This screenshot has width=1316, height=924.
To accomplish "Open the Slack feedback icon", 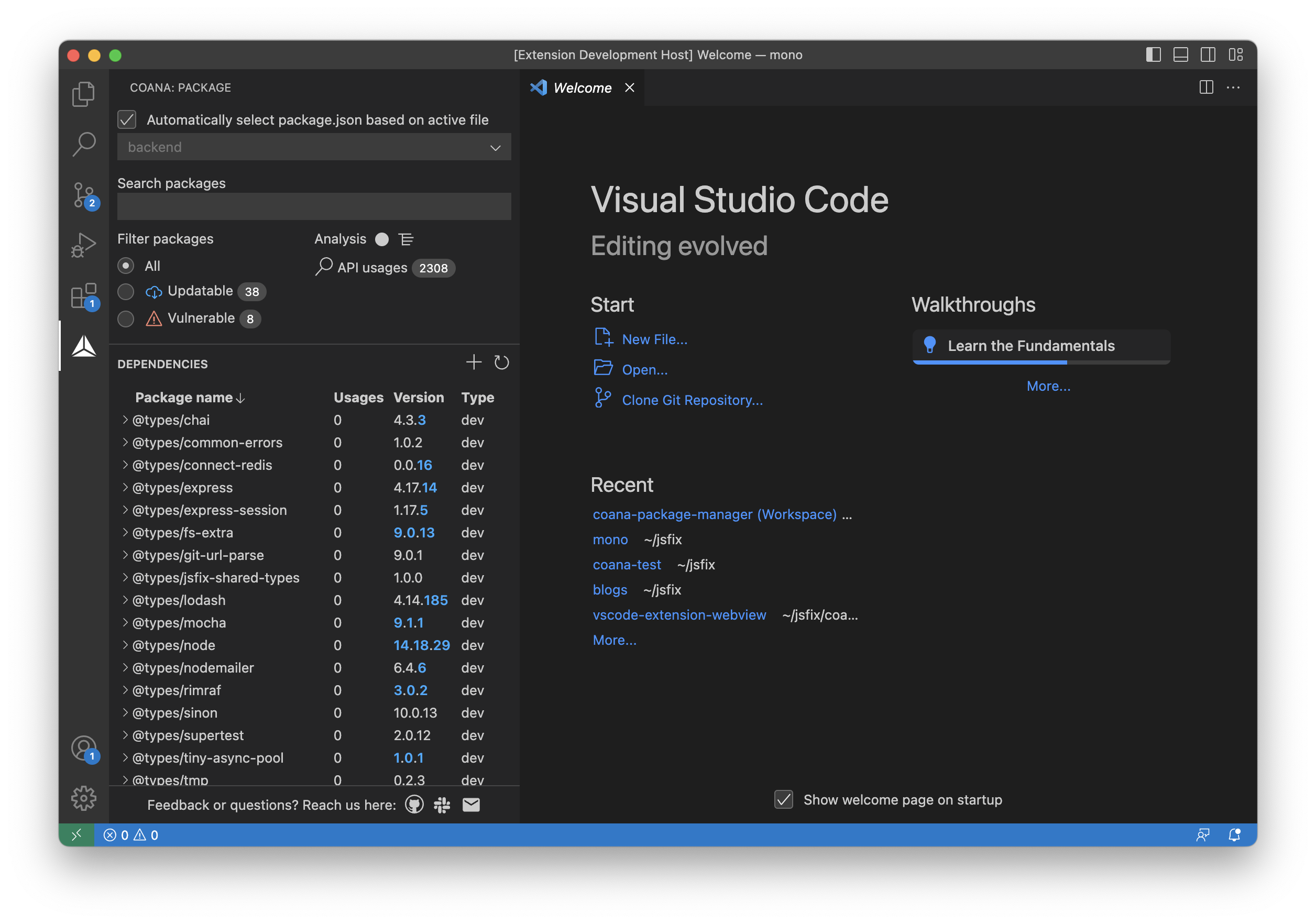I will (442, 805).
